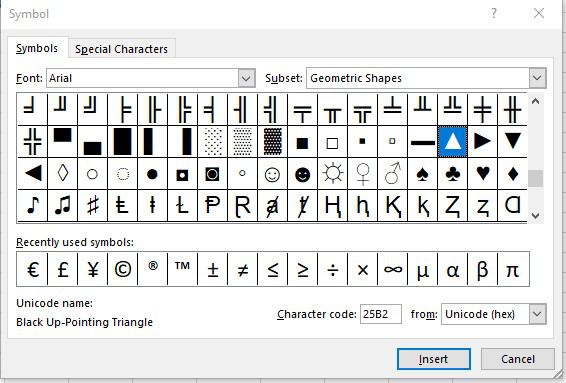
Task: Click the Character code input field
Action: tap(381, 314)
